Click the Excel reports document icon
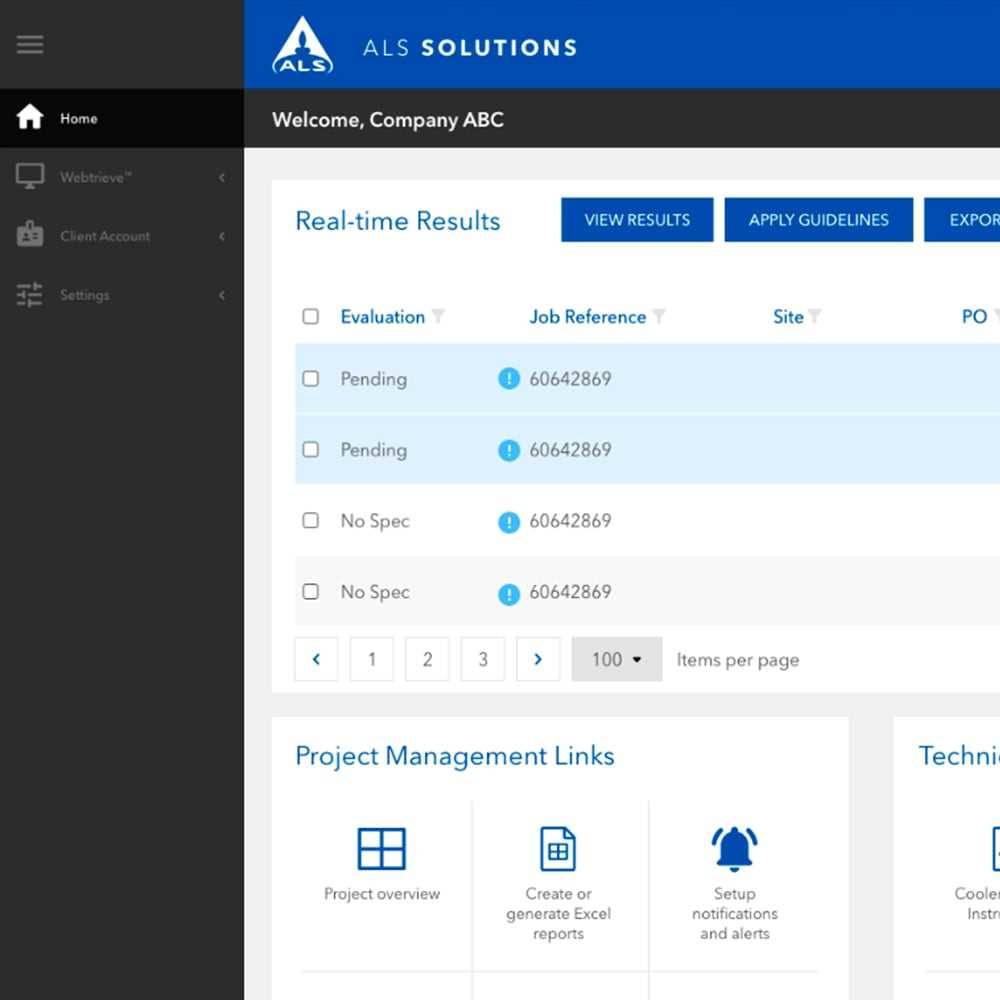 [x=558, y=849]
